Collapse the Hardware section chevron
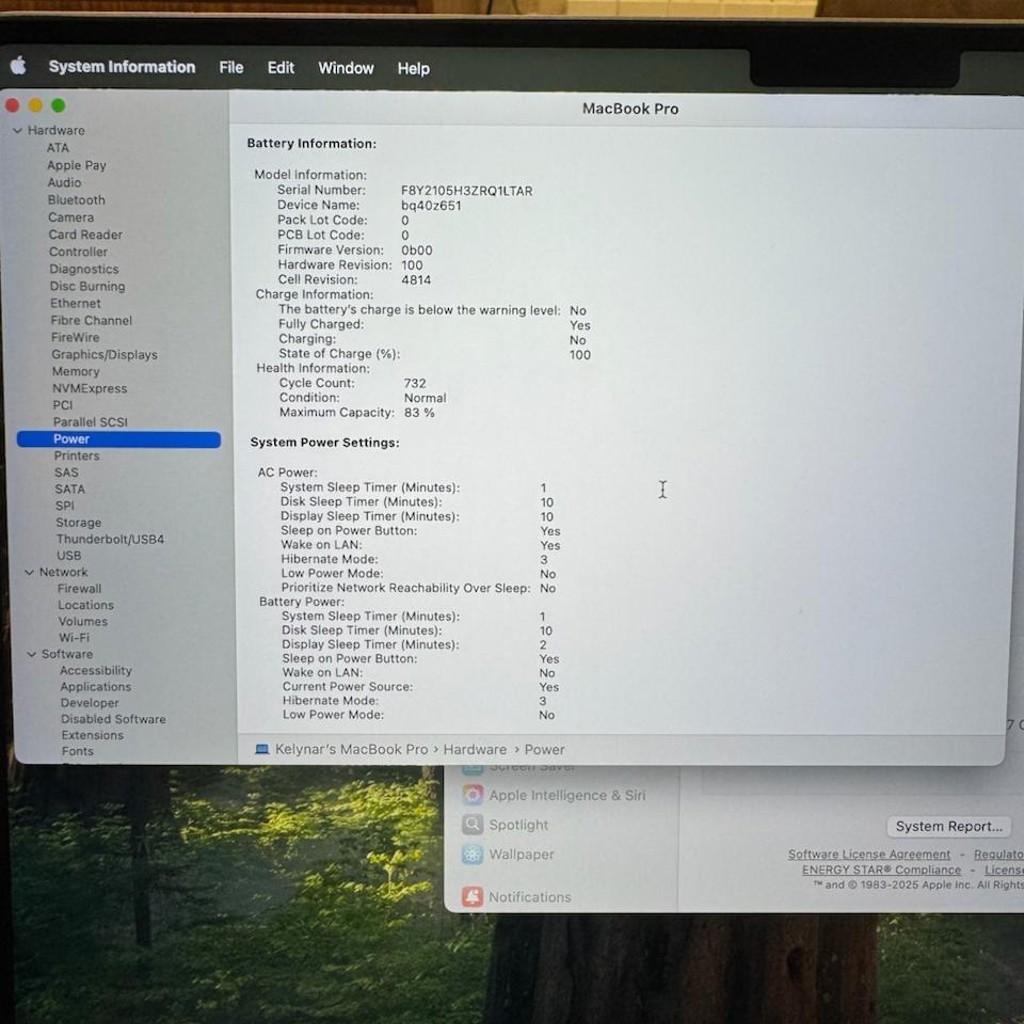The height and width of the screenshot is (1024, 1024). [18, 131]
